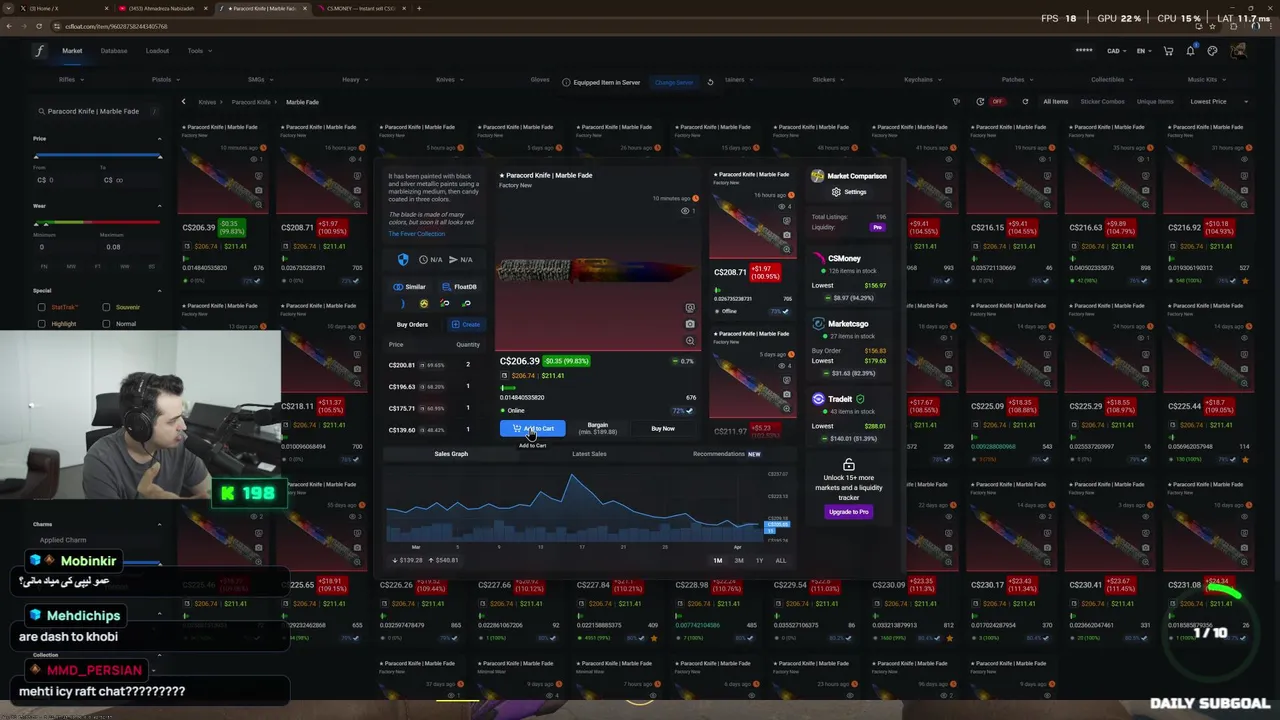Click the CSFloat logo in the header
Image resolution: width=1280 pixels, height=720 pixels.
[40, 51]
